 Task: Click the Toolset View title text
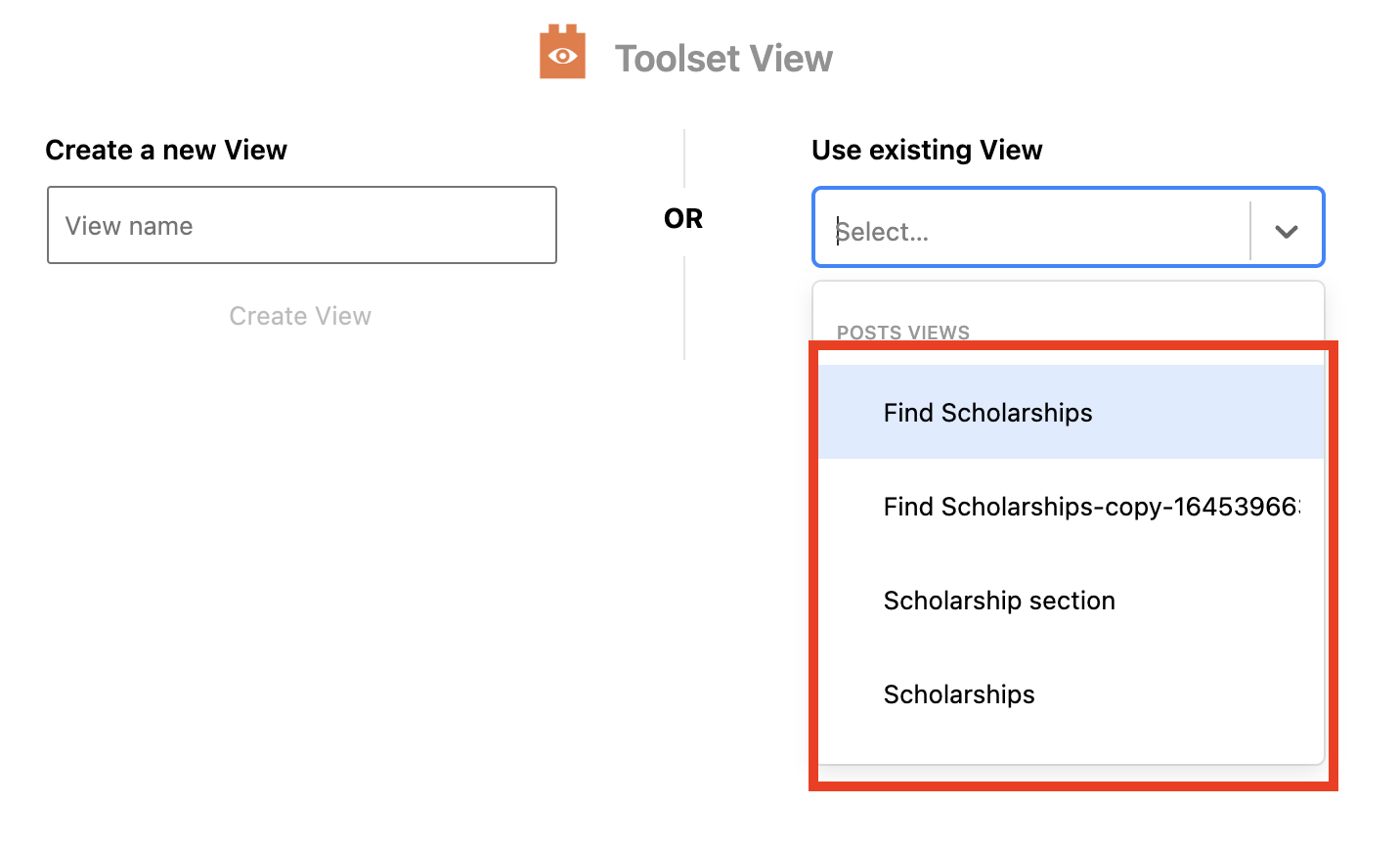tap(723, 59)
